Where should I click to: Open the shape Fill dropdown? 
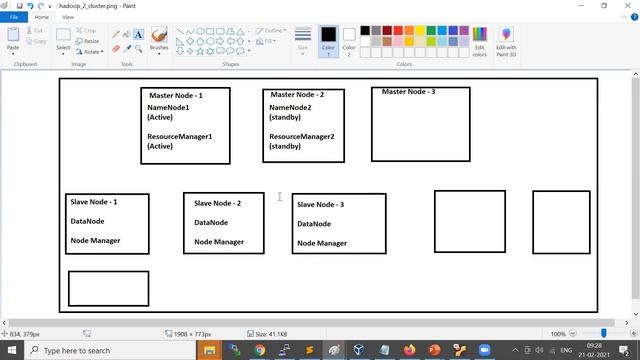[x=266, y=41]
